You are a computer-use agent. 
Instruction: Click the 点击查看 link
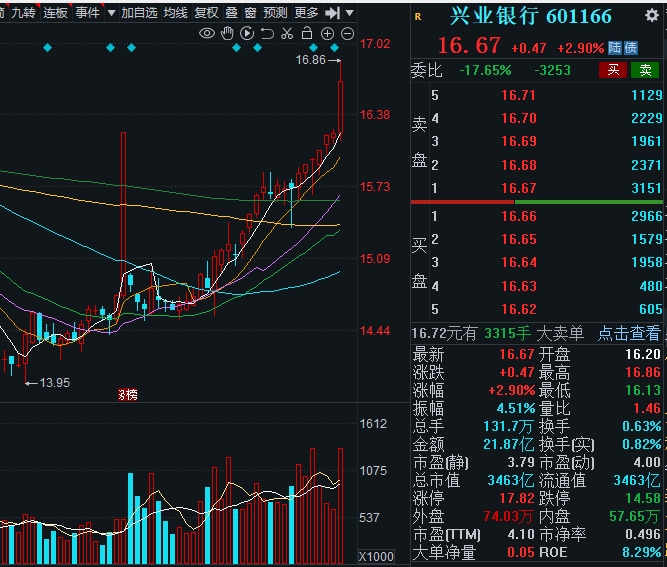(x=629, y=333)
